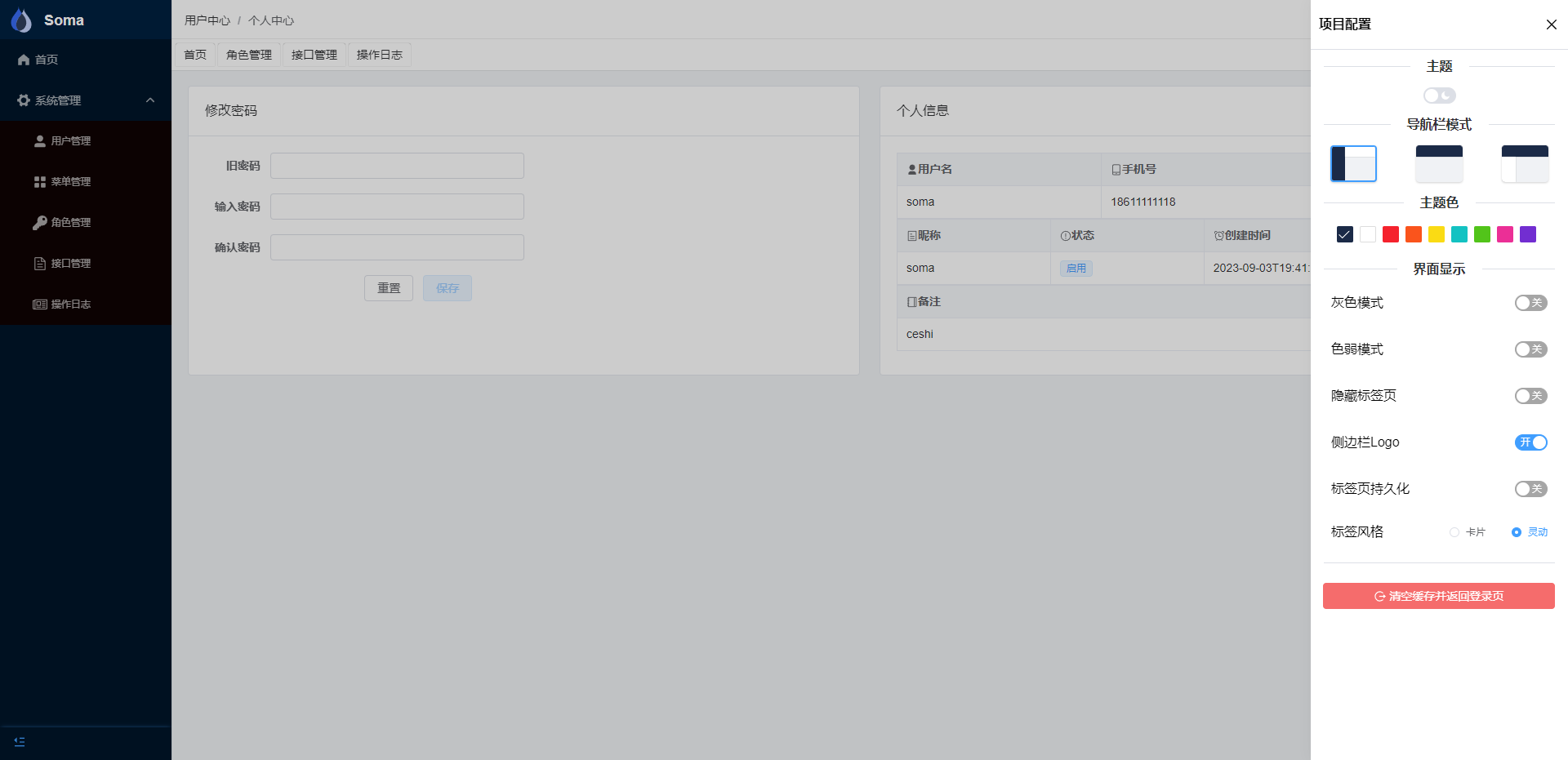
Task: Turn off the sidebar Logo switch
Action: (1530, 442)
